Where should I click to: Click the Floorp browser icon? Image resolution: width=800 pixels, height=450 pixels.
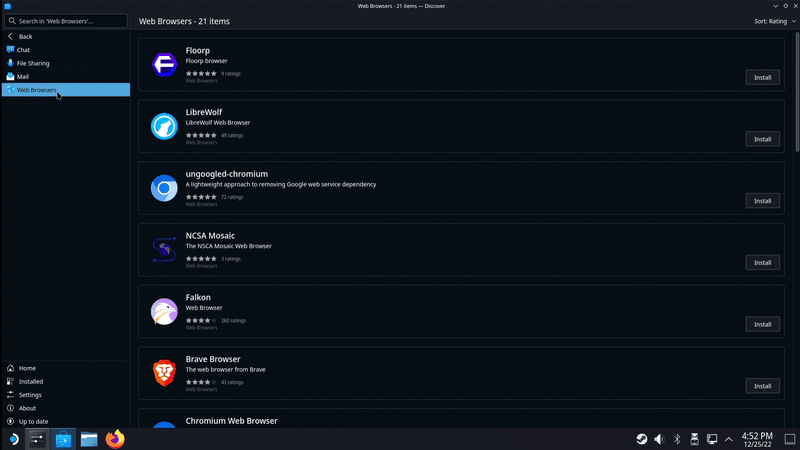click(x=164, y=64)
